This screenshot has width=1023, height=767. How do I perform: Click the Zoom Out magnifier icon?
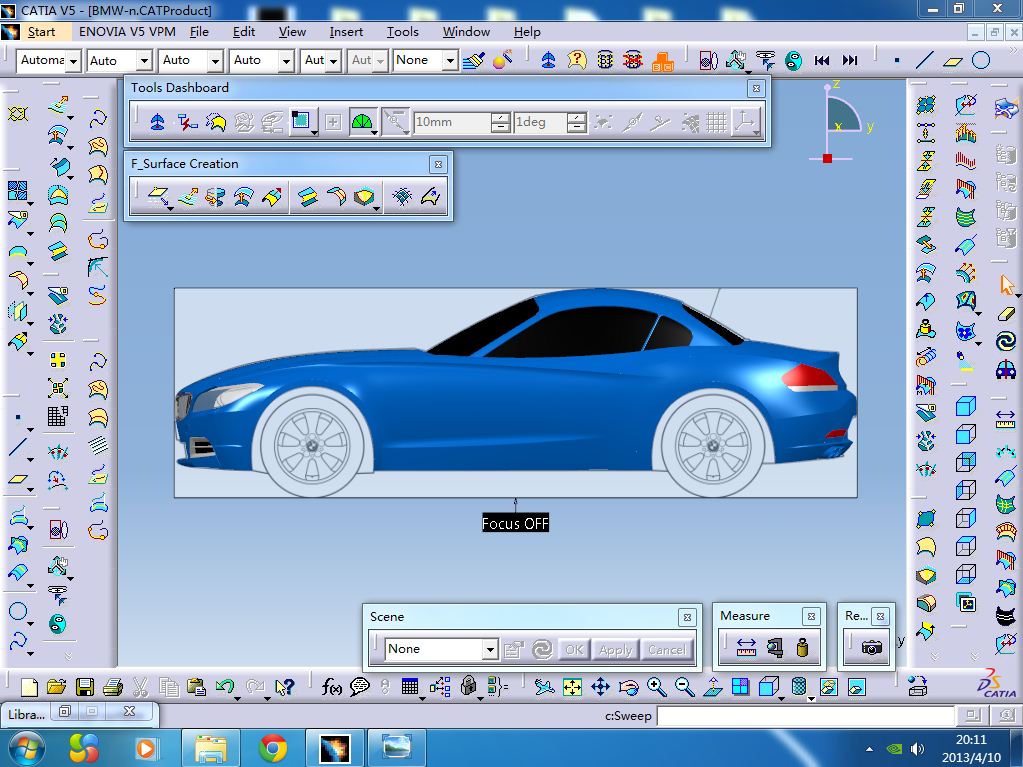[x=684, y=687]
